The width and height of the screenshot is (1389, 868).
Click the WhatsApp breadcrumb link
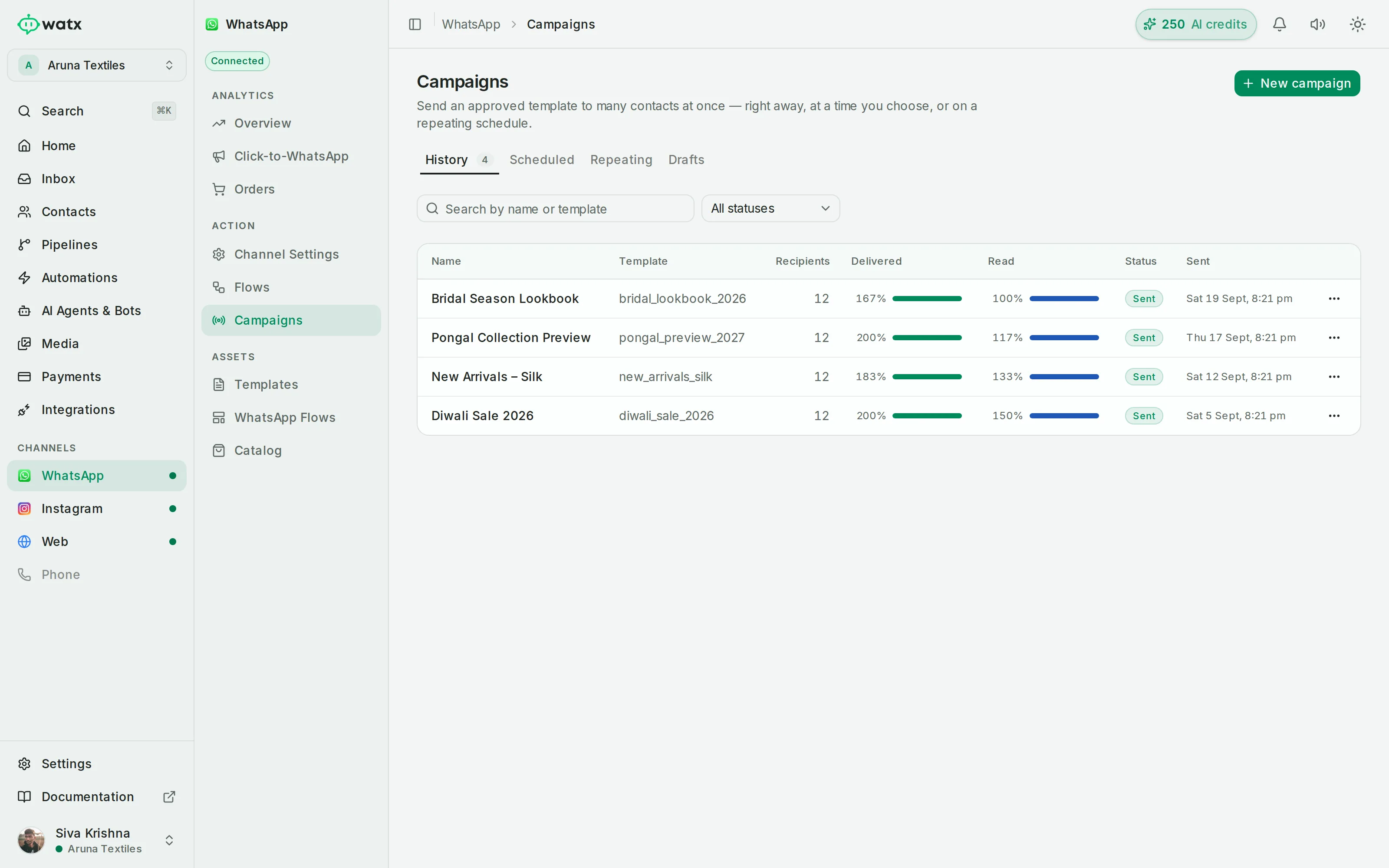(471, 24)
